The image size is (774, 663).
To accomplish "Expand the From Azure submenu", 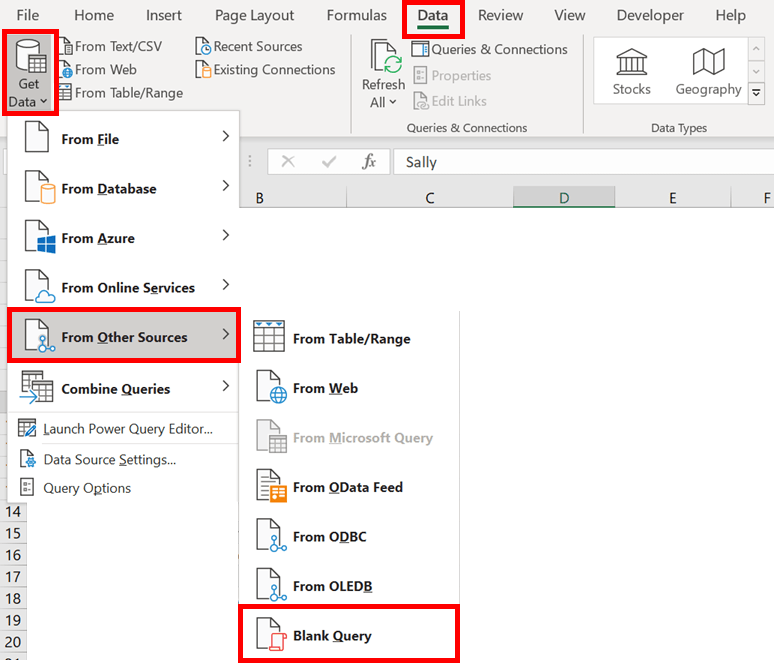I will [123, 237].
